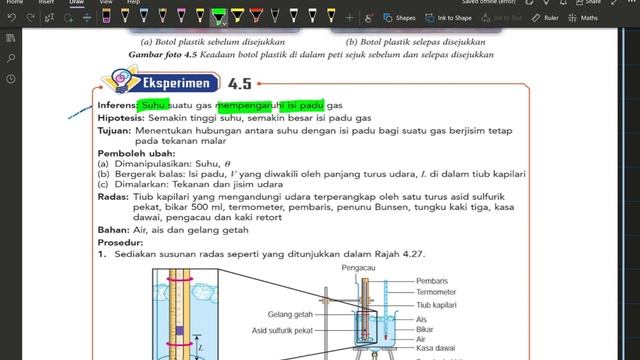Viewport: 640px width, 360px height.
Task: Click the Pemboleh ubah heading
Action: click(x=136, y=153)
